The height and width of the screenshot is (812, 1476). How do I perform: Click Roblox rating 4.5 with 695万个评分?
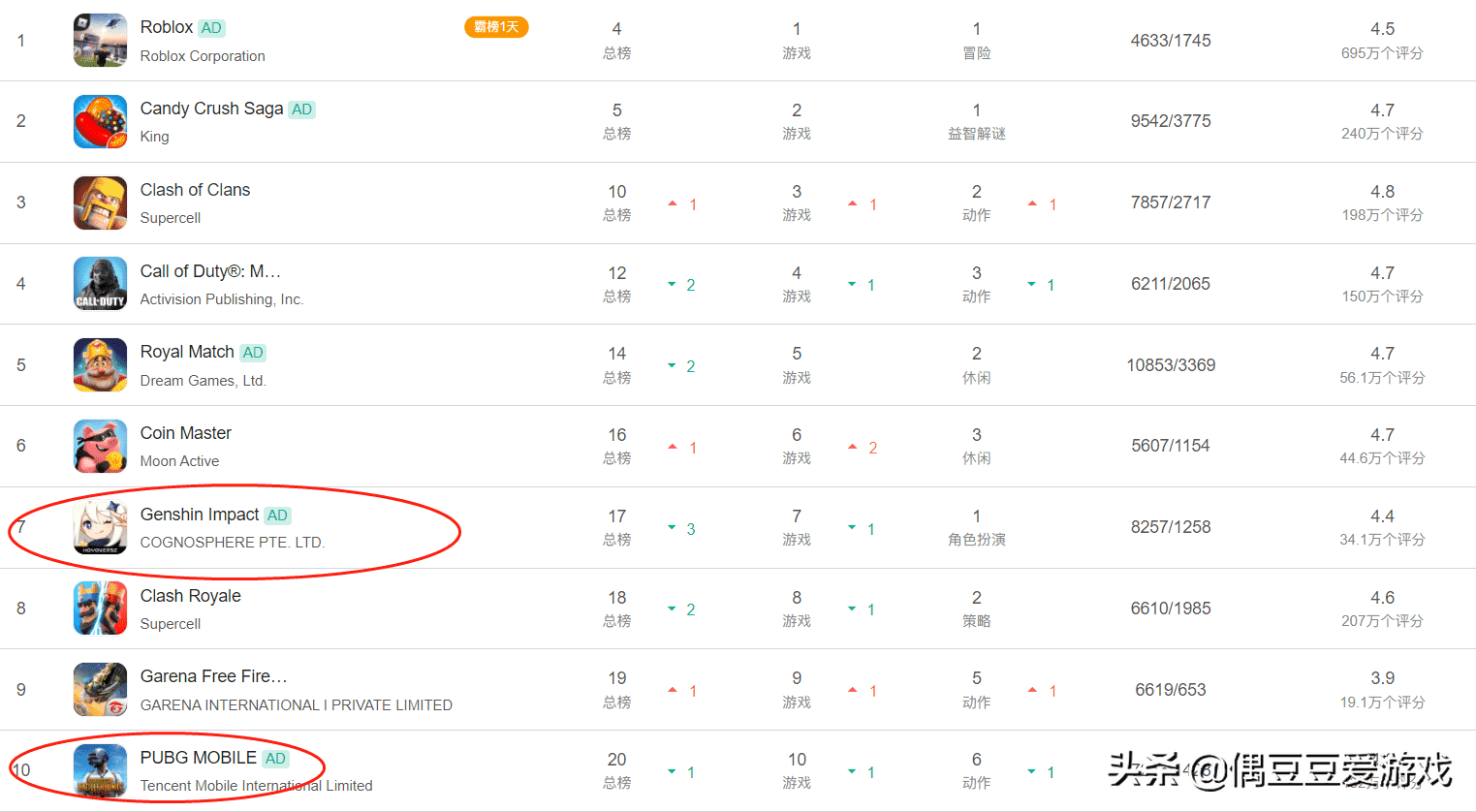point(1383,41)
